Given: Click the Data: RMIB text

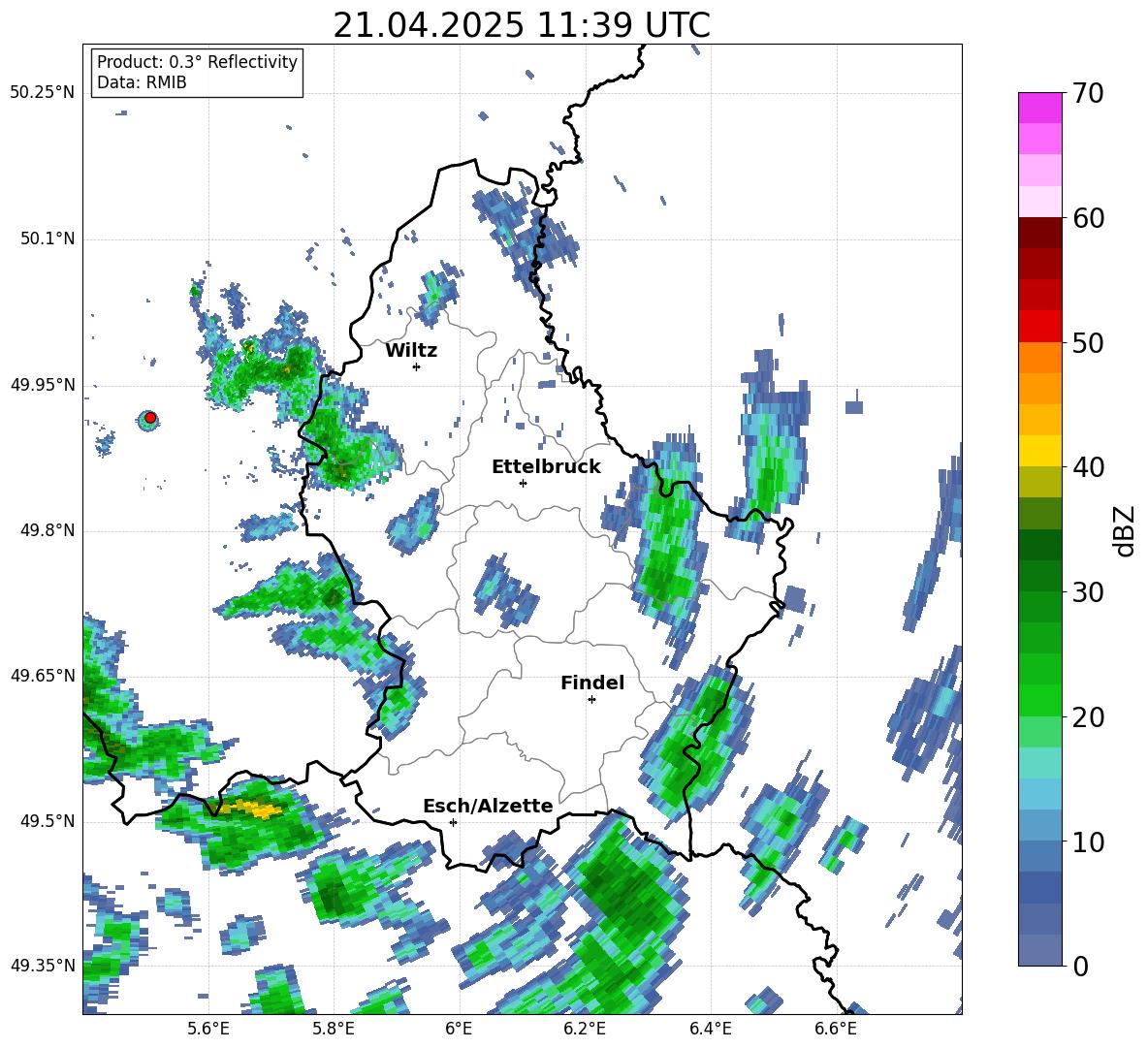Looking at the screenshot, I should tap(142, 82).
